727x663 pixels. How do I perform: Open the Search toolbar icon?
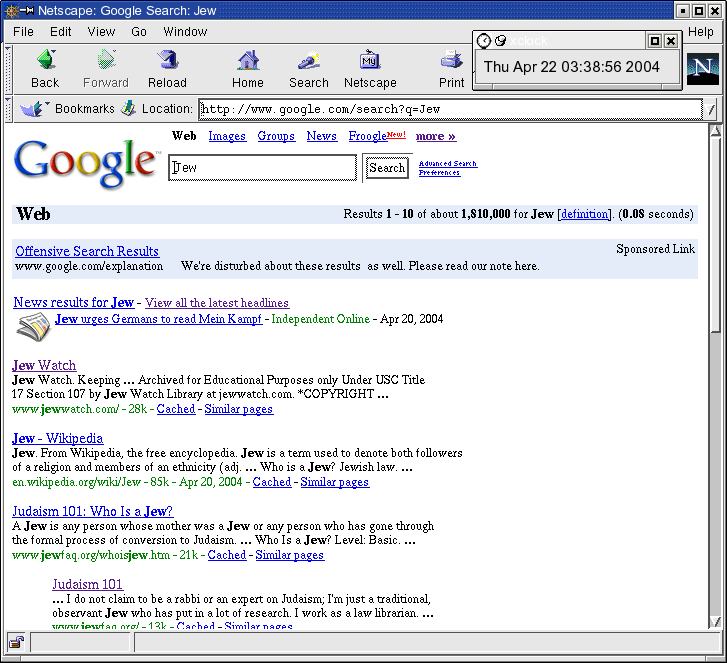click(308, 60)
